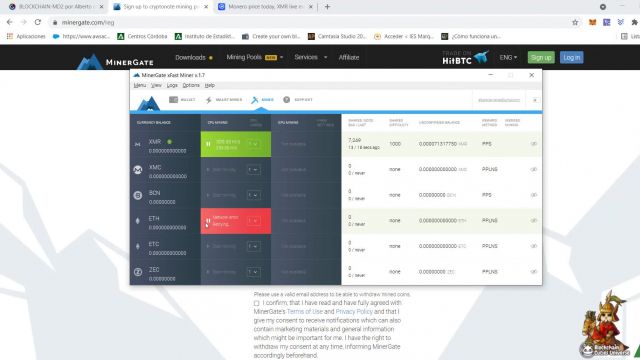Open the Wallet tab in the miner

(182, 100)
